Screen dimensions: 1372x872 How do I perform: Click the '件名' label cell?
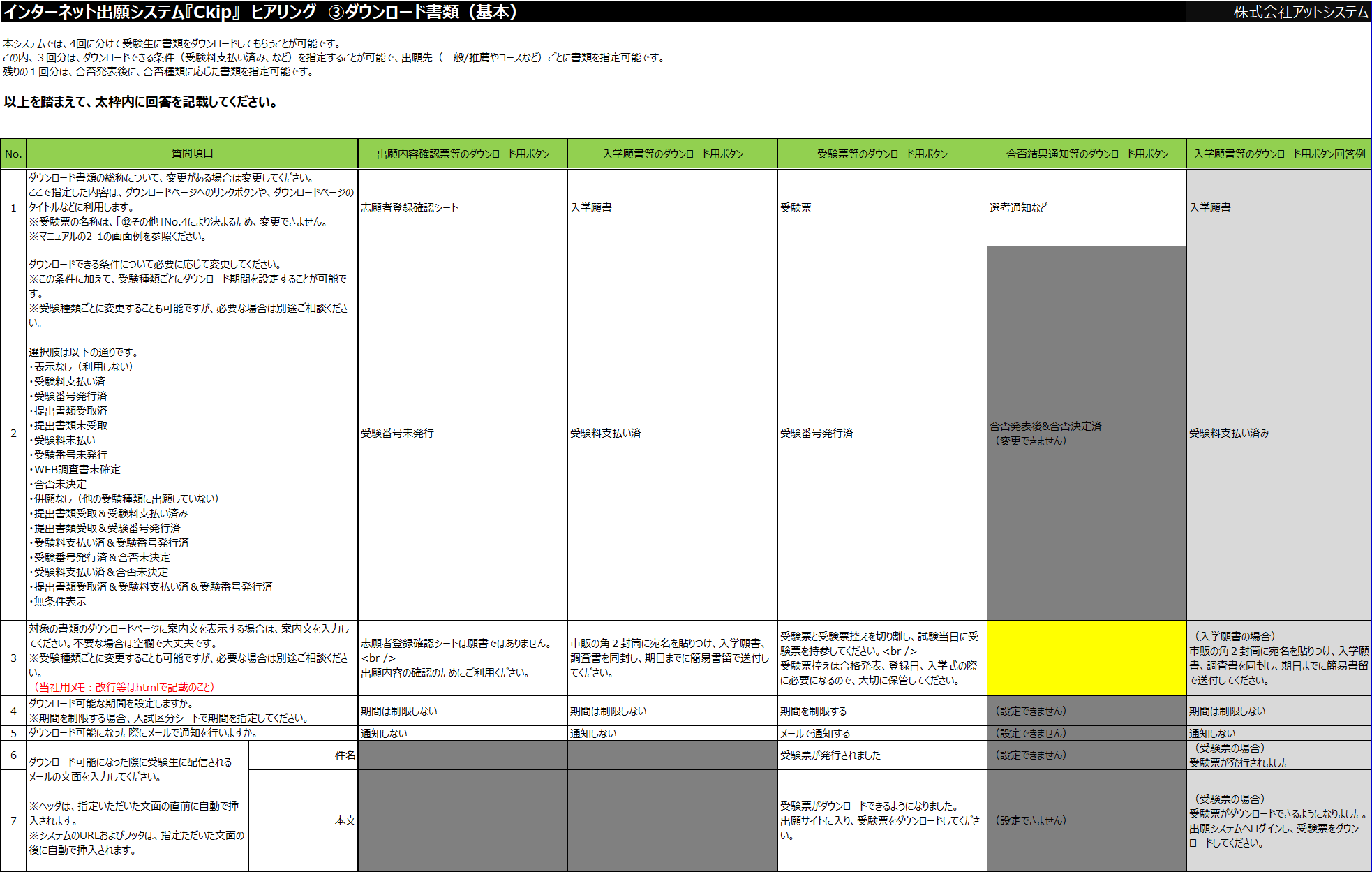point(303,755)
